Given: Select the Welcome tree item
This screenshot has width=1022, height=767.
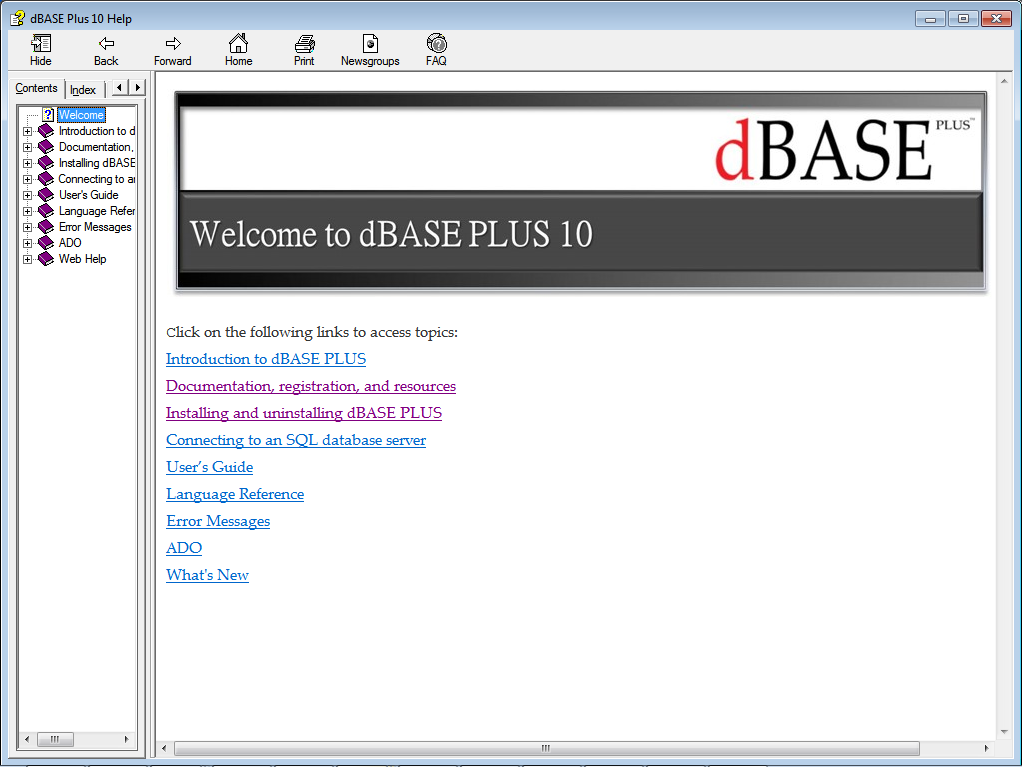Looking at the screenshot, I should click(81, 115).
